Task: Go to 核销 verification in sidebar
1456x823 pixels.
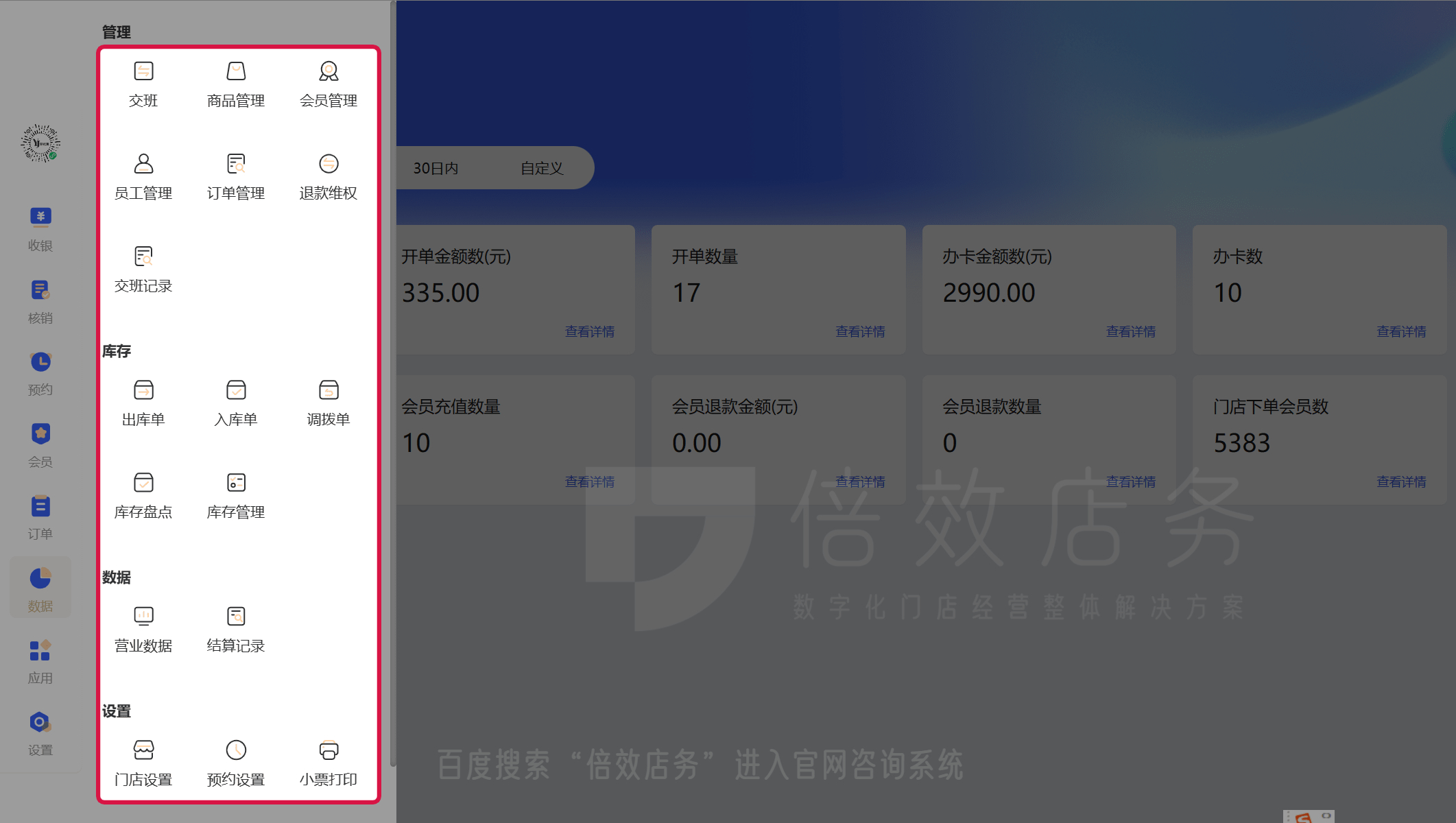Action: (x=40, y=302)
